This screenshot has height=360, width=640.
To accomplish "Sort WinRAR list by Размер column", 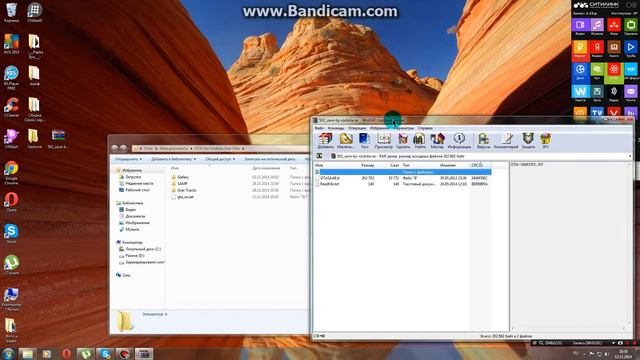I will [368, 165].
